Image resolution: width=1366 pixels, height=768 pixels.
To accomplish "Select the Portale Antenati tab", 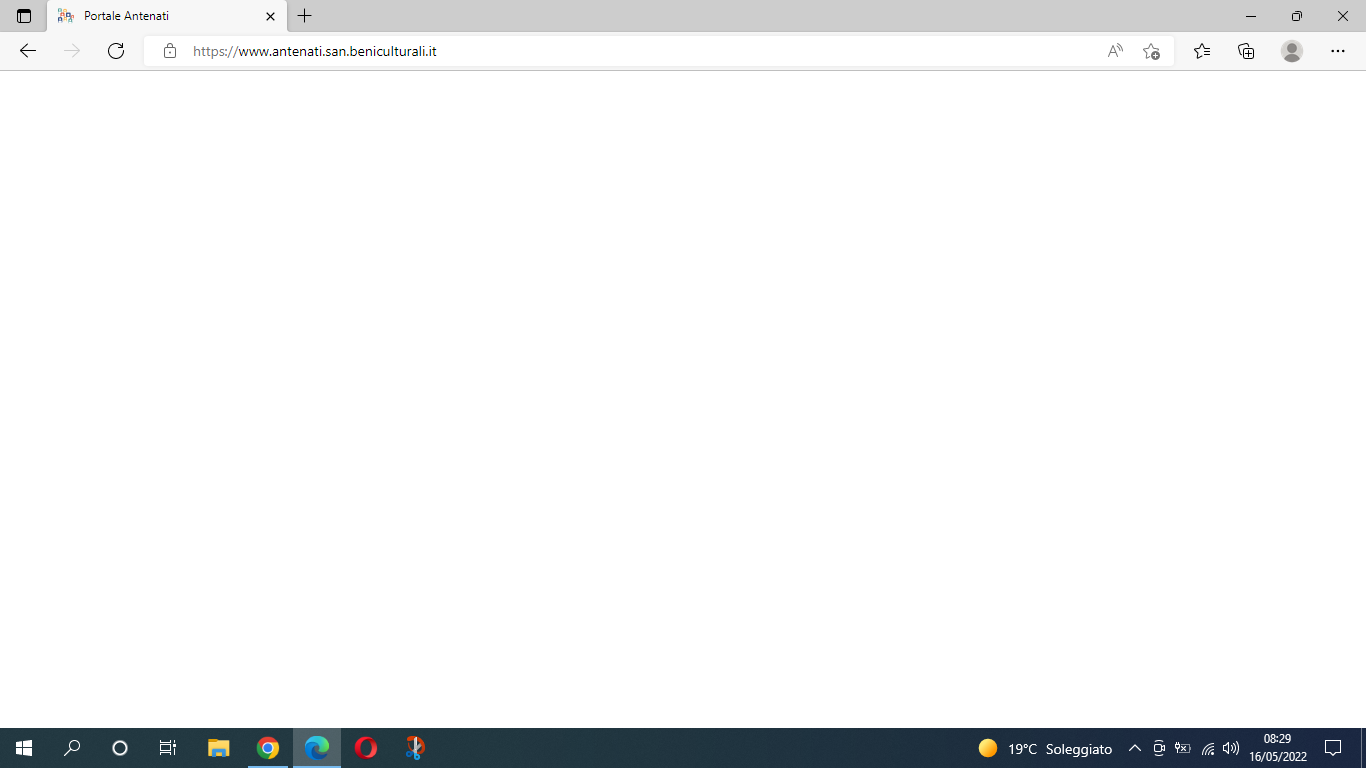I will [x=166, y=16].
